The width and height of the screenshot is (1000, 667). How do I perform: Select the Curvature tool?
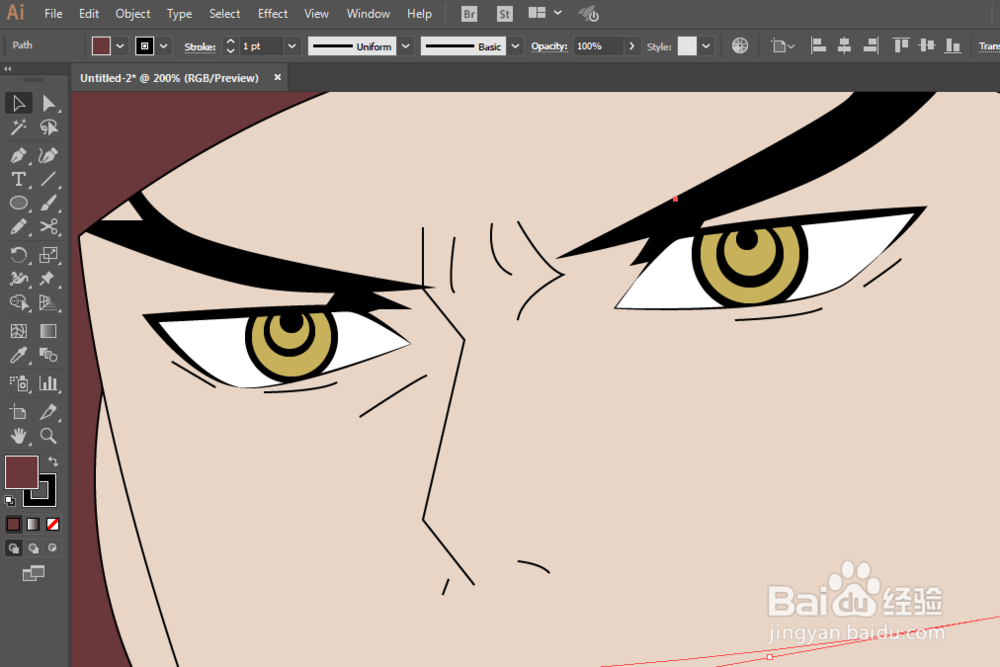(x=48, y=155)
